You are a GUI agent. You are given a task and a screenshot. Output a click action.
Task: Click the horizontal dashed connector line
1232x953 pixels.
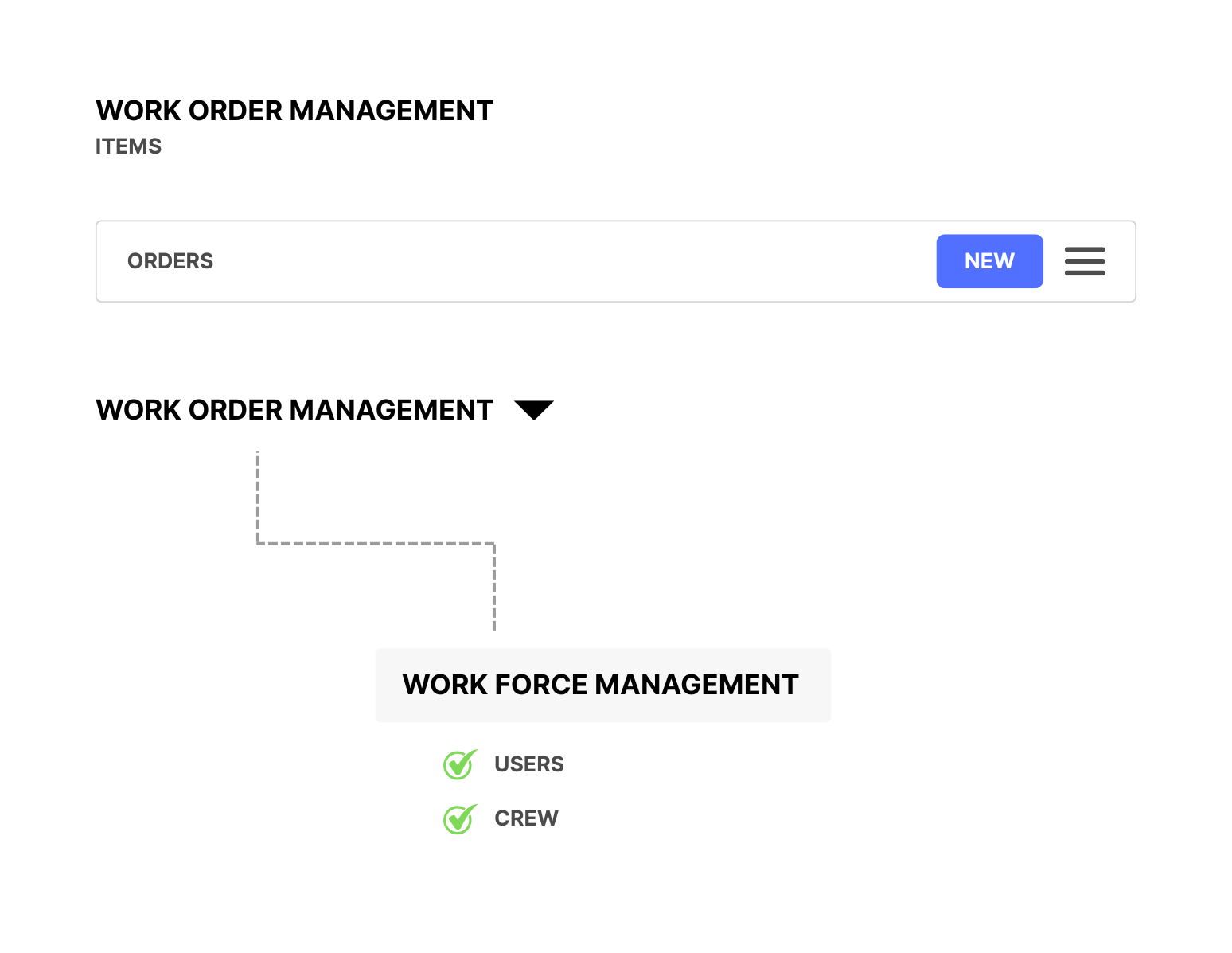click(376, 544)
